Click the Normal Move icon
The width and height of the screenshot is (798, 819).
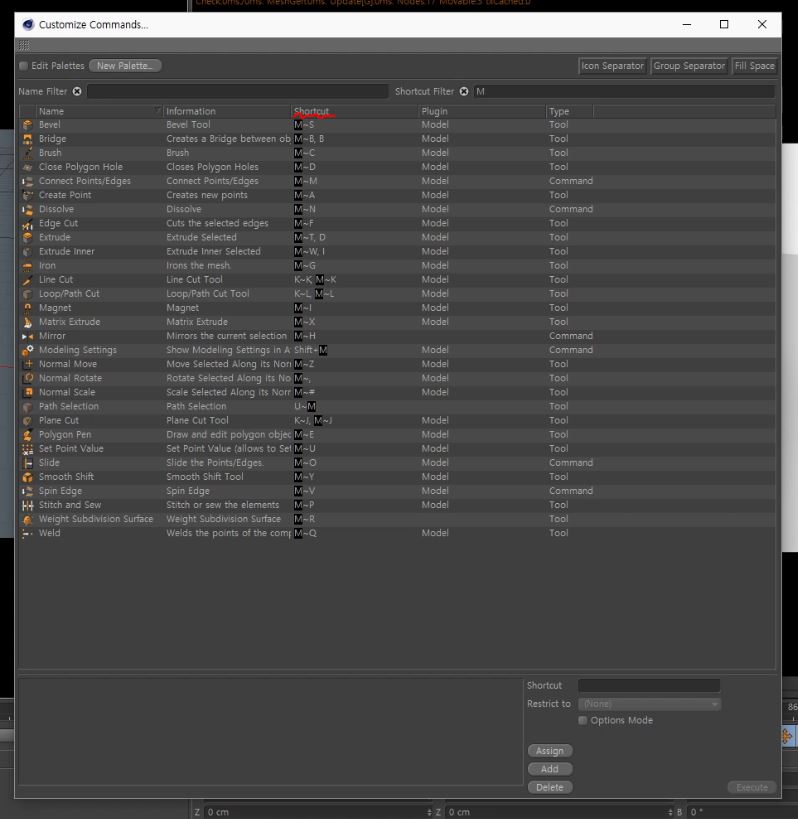click(x=28, y=365)
